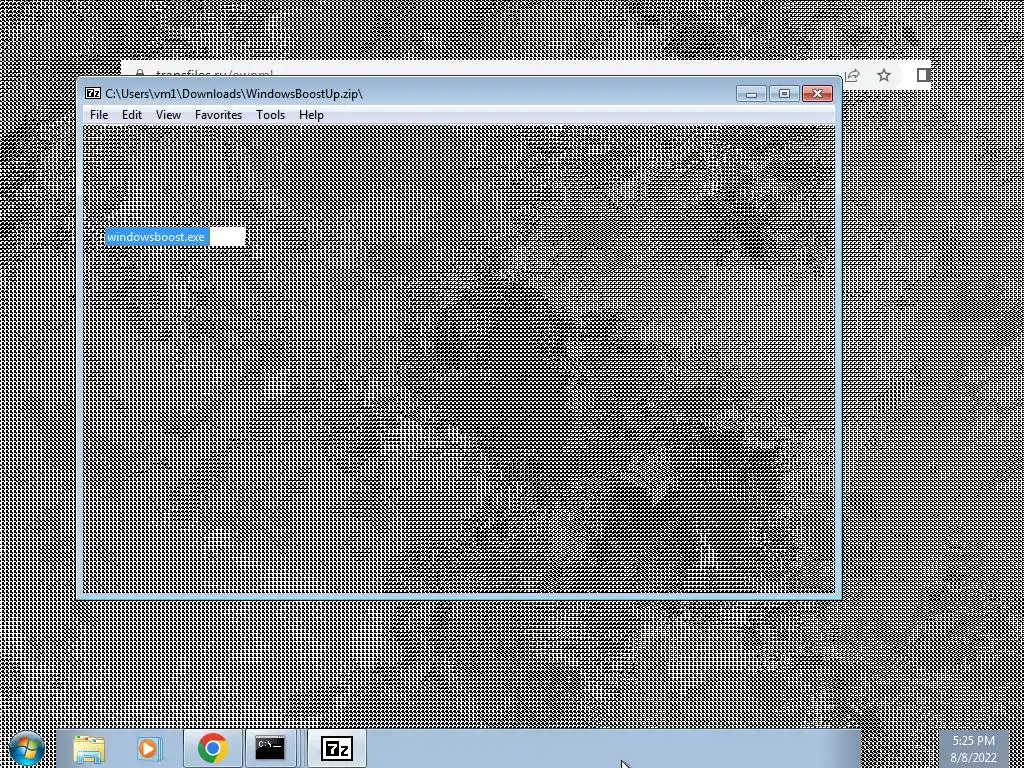Switch to Command Prompt in the taskbar
This screenshot has width=1024, height=768.
pyautogui.click(x=270, y=748)
